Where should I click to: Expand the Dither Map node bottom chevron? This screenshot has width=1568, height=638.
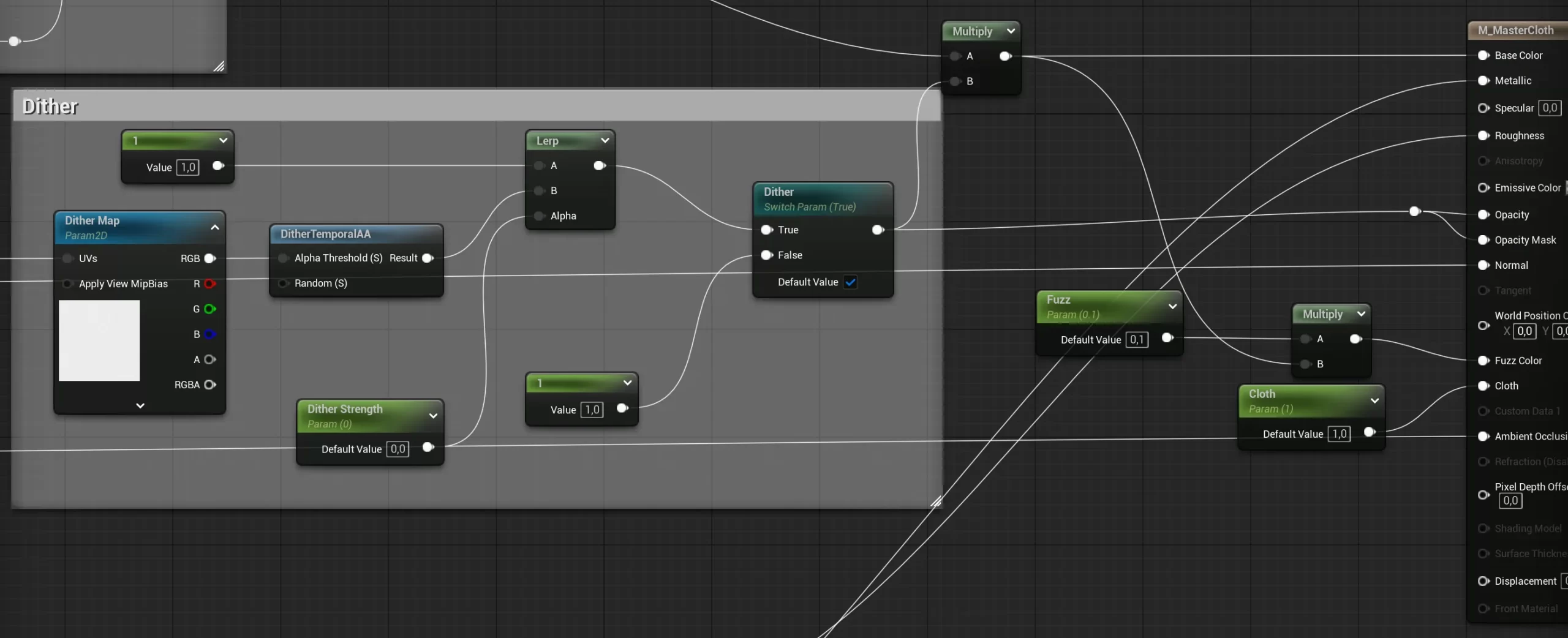(x=140, y=405)
